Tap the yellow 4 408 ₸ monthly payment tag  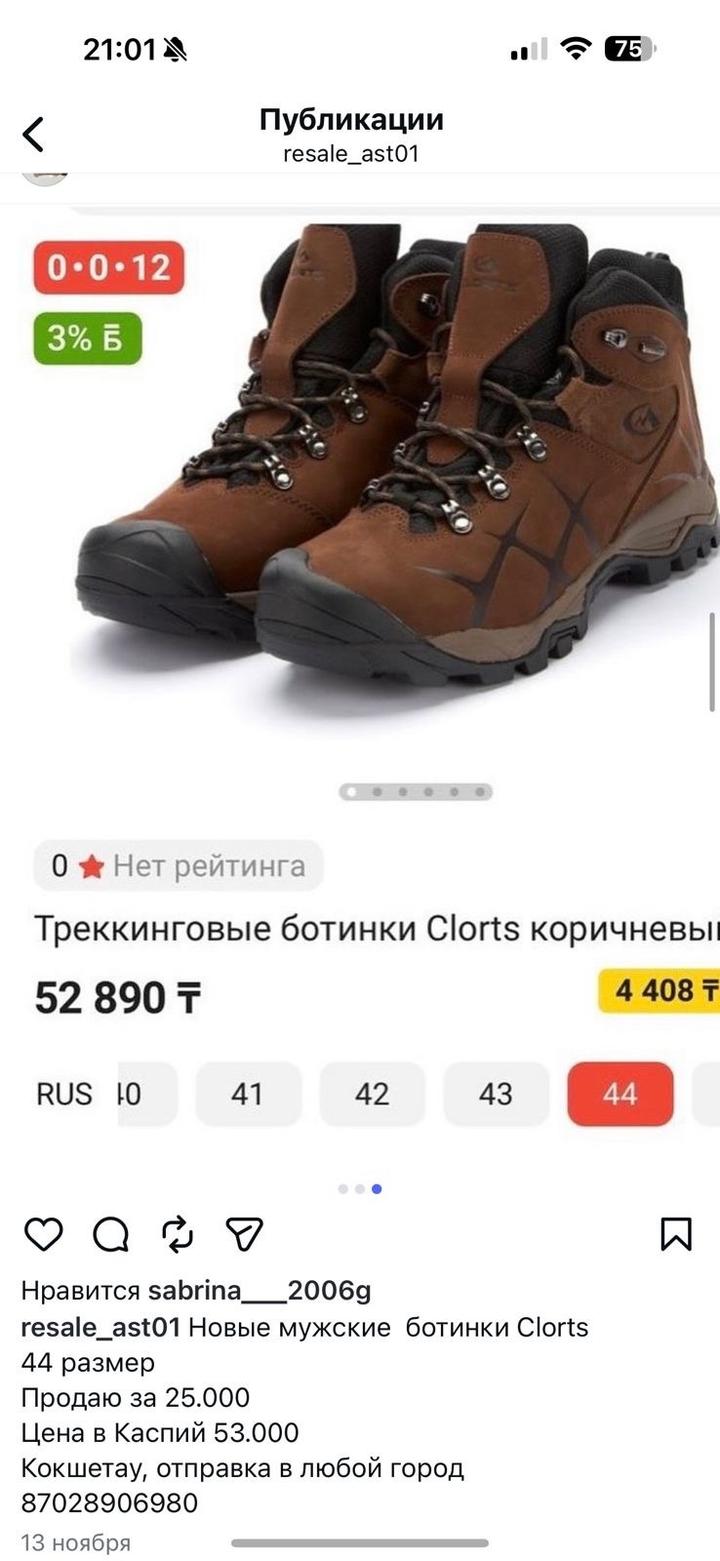click(x=660, y=991)
